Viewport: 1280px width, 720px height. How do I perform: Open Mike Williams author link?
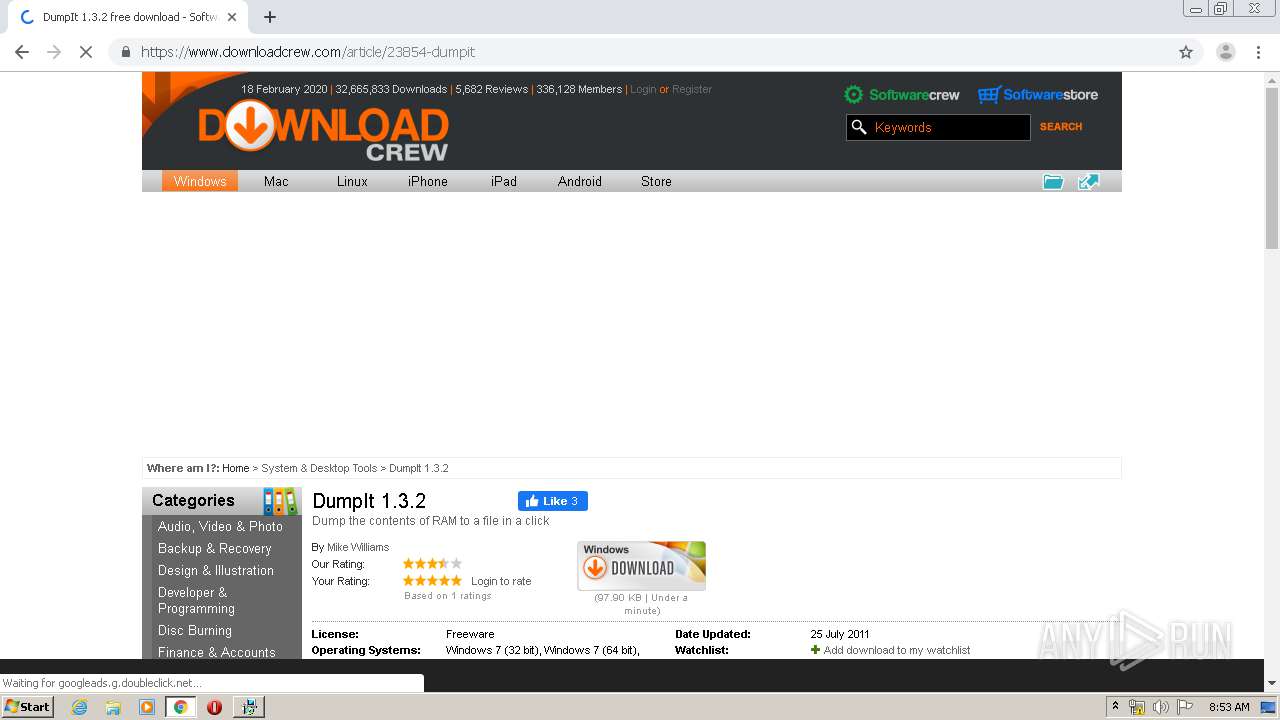(x=358, y=547)
